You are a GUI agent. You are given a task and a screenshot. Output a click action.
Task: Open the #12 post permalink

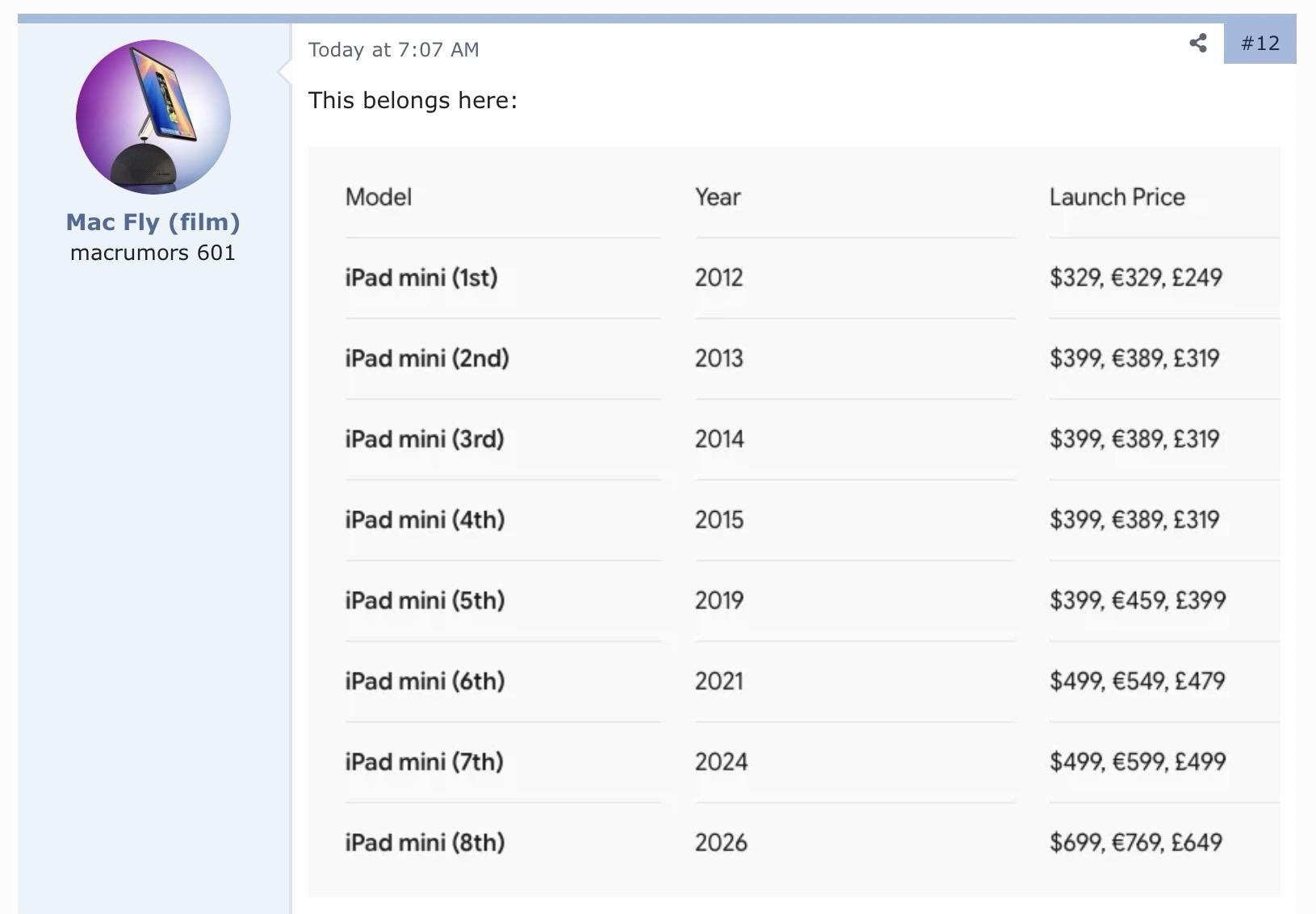(1260, 43)
